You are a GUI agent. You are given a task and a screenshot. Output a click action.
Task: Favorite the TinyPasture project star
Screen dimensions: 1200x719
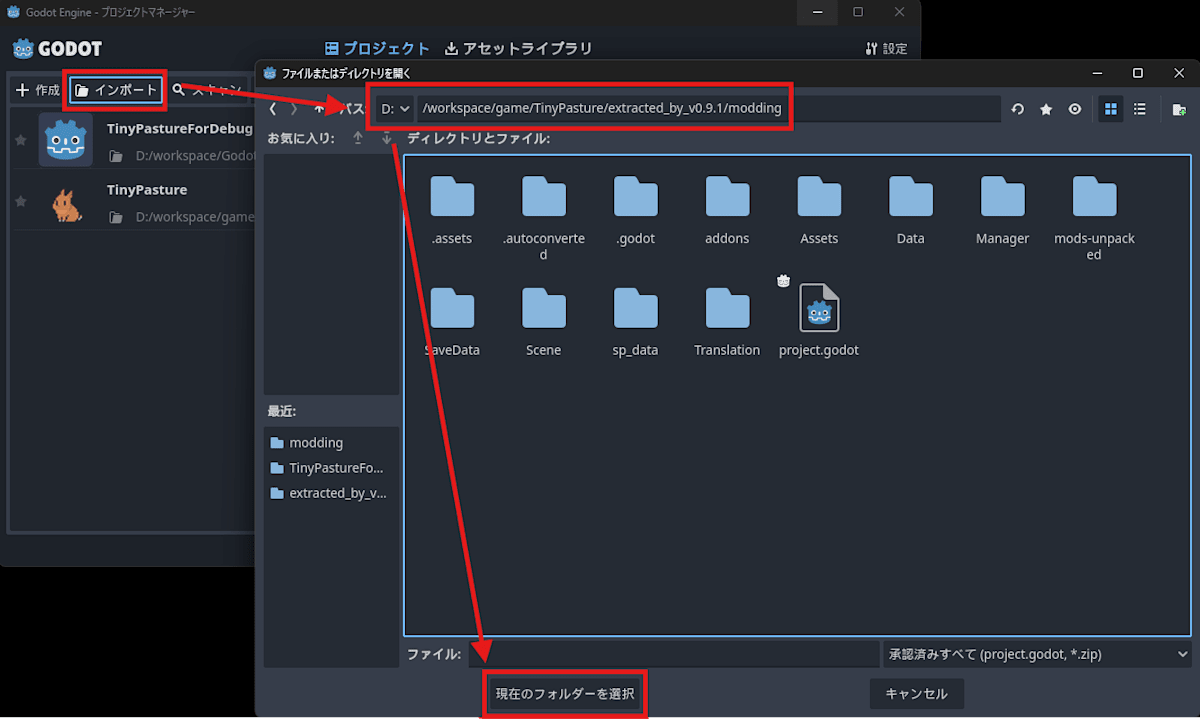click(21, 202)
